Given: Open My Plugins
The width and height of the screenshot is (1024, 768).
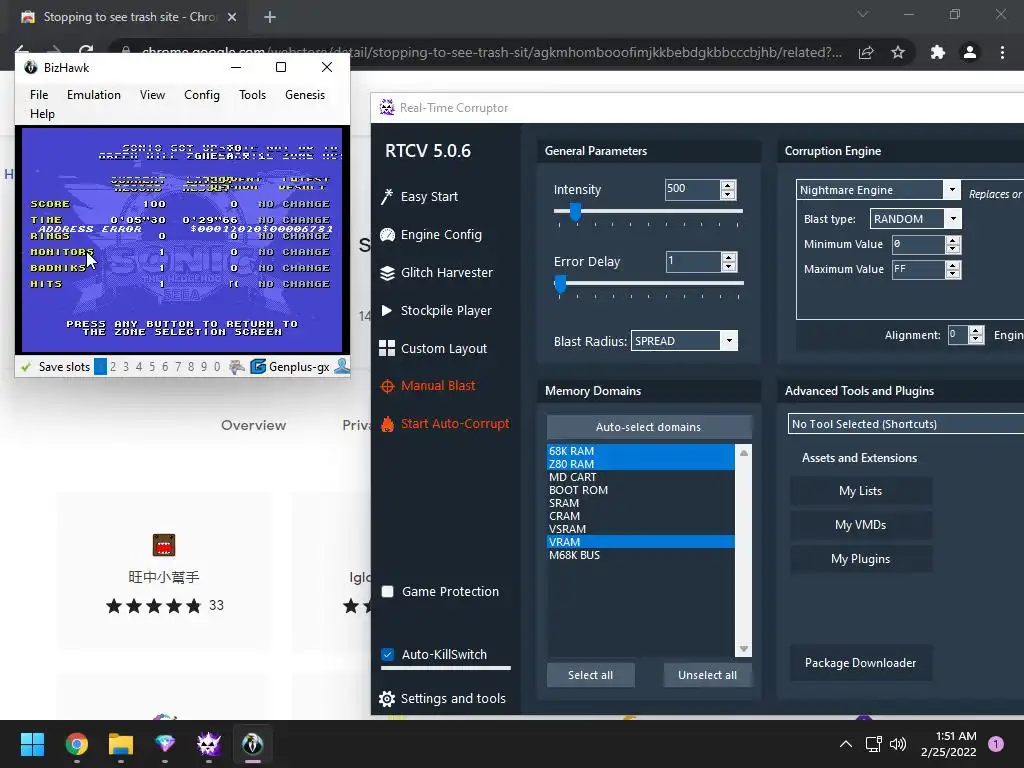Looking at the screenshot, I should 861,559.
